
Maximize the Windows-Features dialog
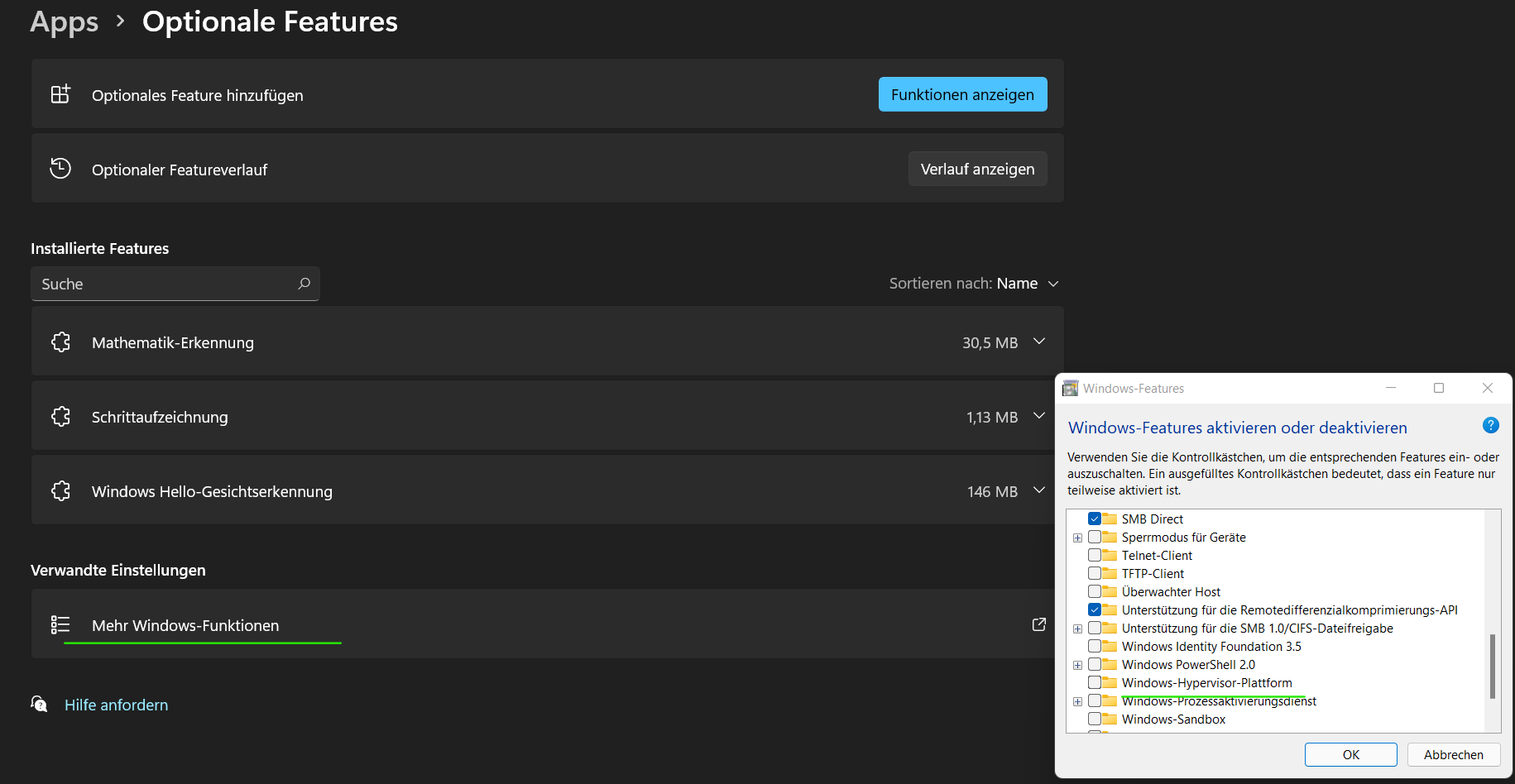[x=1439, y=388]
